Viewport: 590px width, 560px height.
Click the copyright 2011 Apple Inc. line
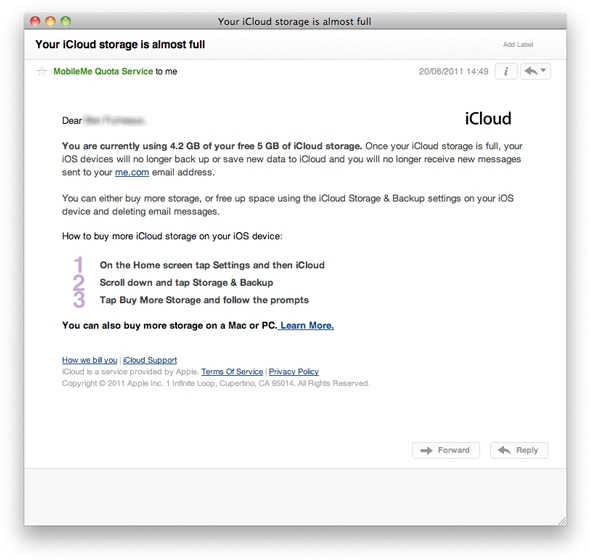(x=216, y=383)
